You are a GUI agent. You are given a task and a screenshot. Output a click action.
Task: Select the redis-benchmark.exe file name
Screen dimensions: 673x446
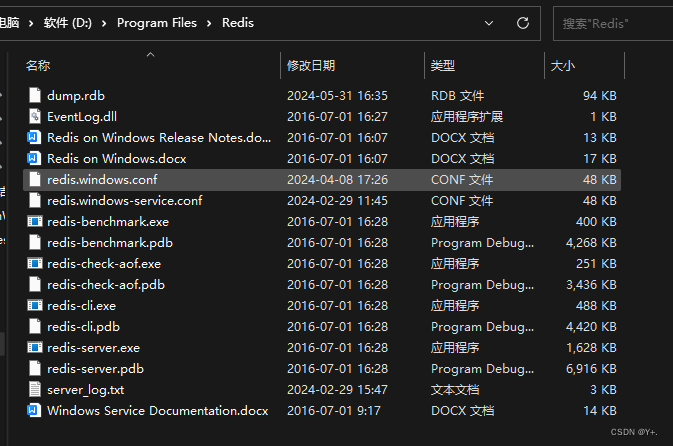click(108, 221)
